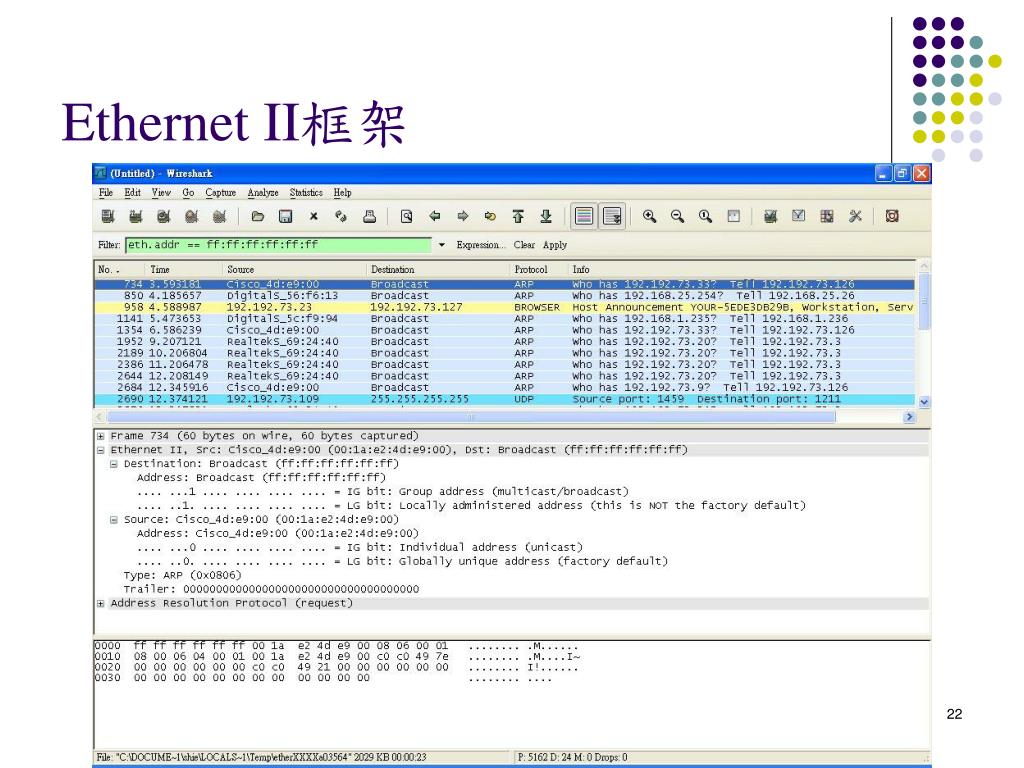Select Type: ARP (0x0806) line
Image resolution: width=1024 pixels, height=768 pixels.
(x=182, y=575)
